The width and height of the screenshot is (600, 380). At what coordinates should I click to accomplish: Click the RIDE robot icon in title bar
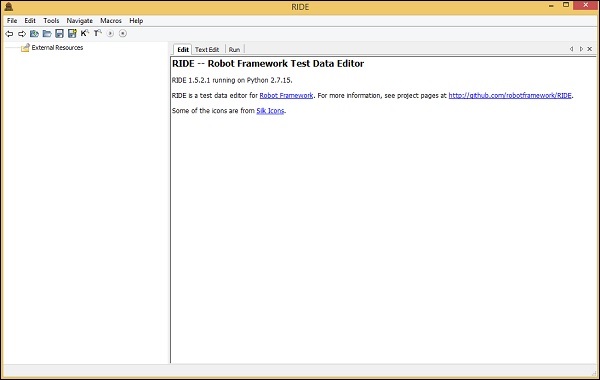tap(9, 7)
